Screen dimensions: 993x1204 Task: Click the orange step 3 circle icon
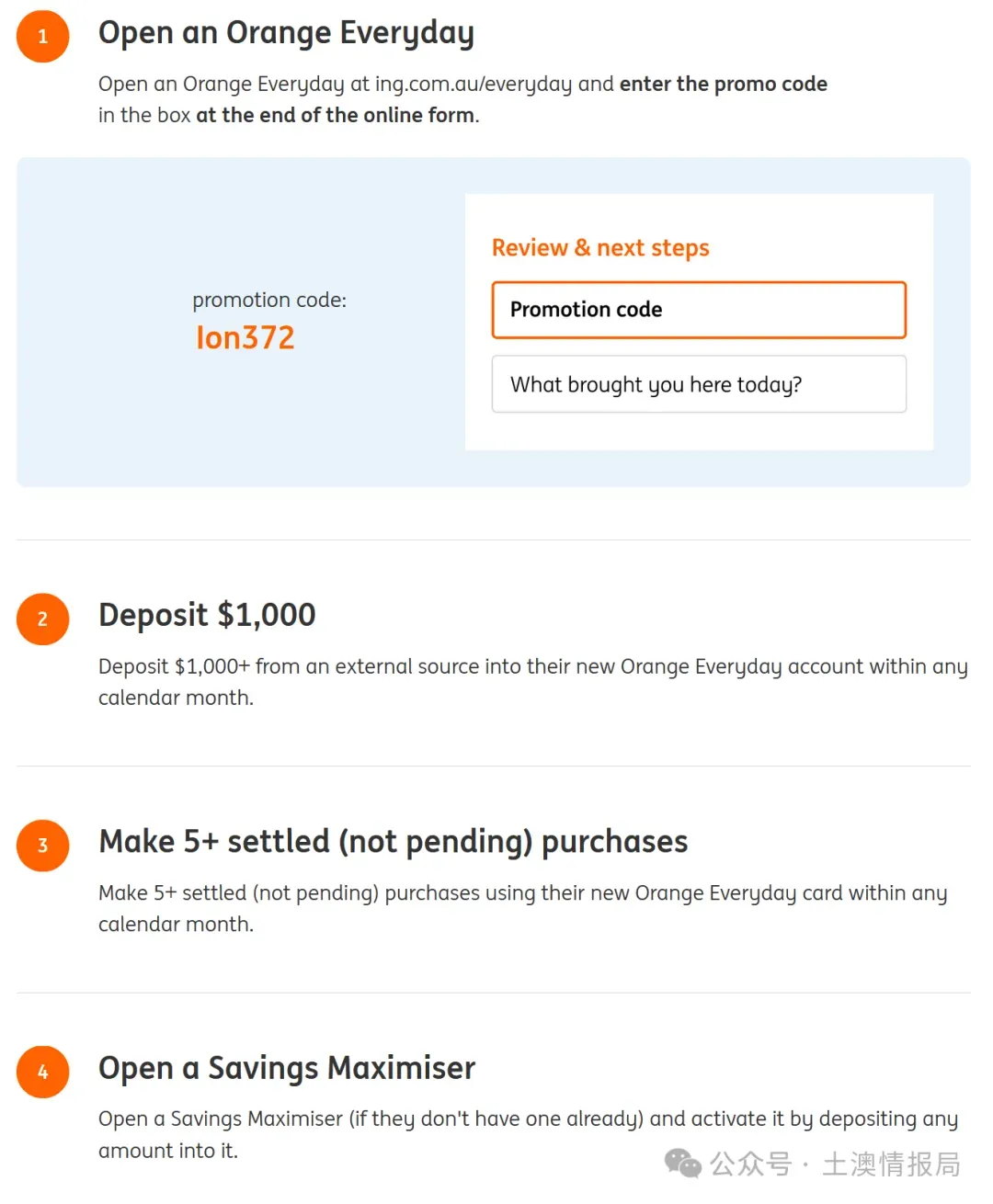[x=42, y=846]
